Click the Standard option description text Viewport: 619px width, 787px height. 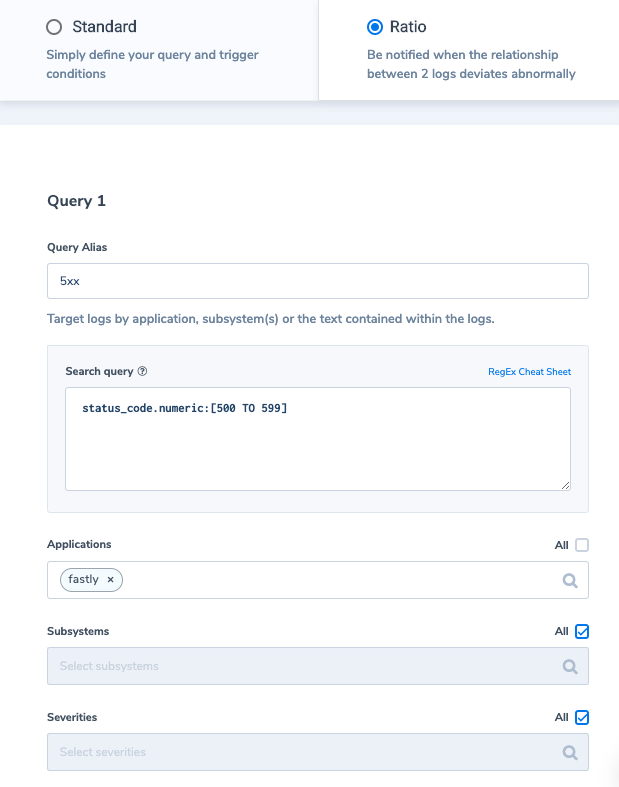[152, 64]
